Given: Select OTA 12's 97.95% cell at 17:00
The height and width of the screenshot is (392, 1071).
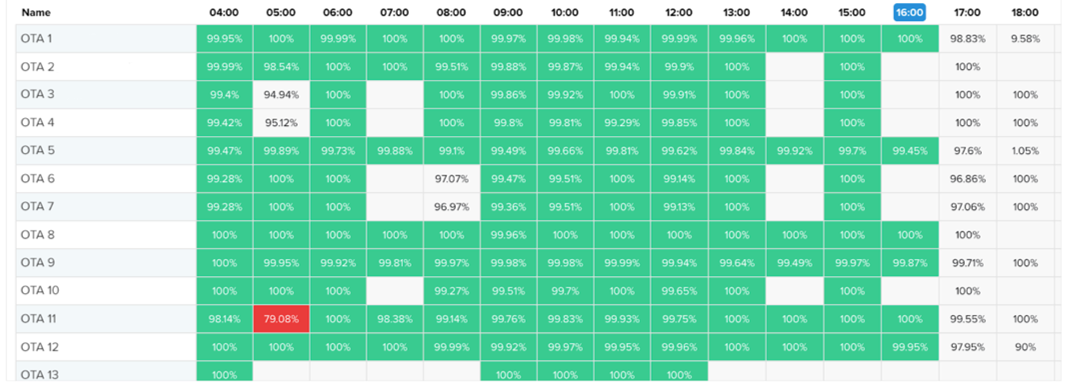Looking at the screenshot, I should pyautogui.click(x=968, y=347).
